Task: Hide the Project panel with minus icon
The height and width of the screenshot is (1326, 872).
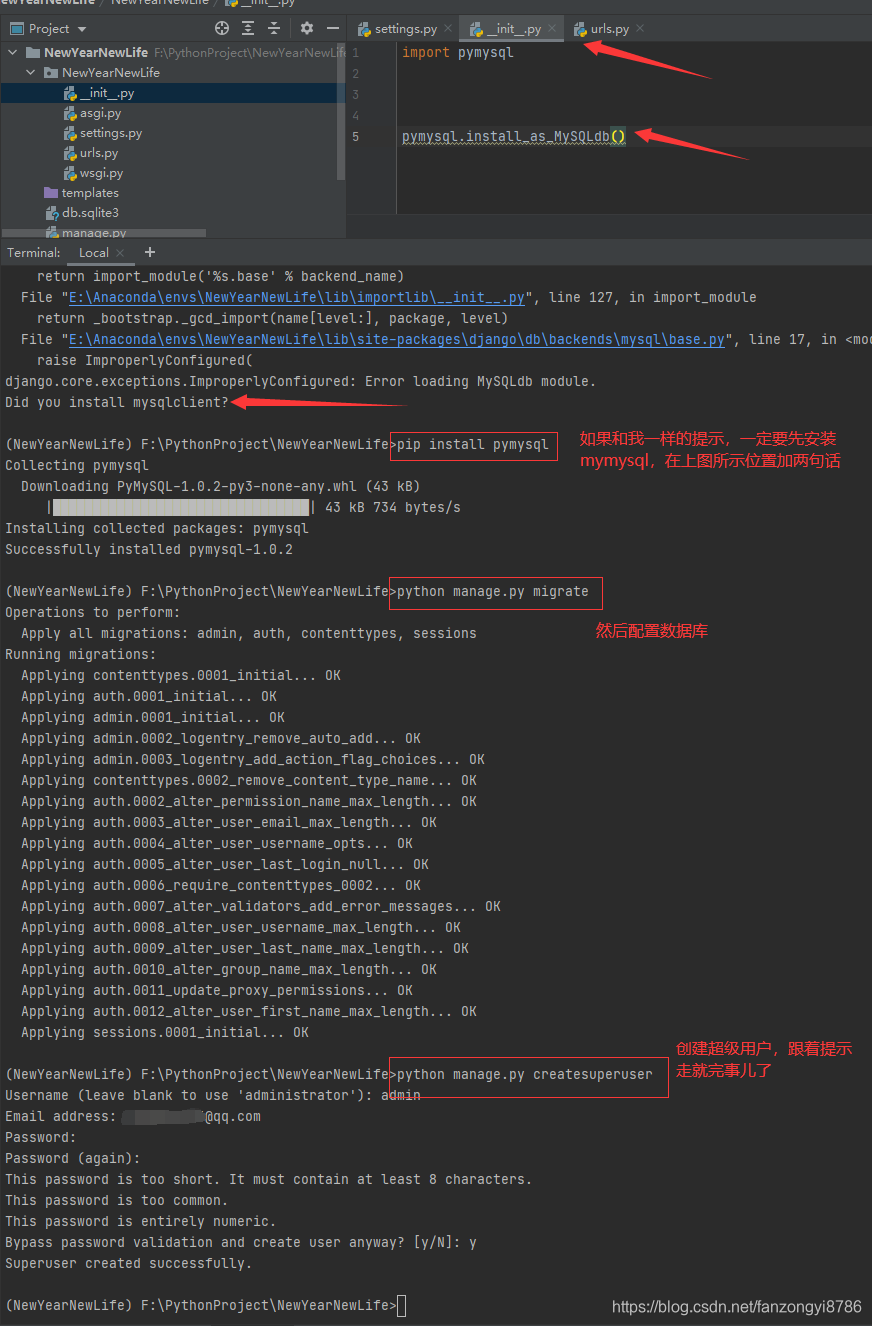Action: point(332,28)
